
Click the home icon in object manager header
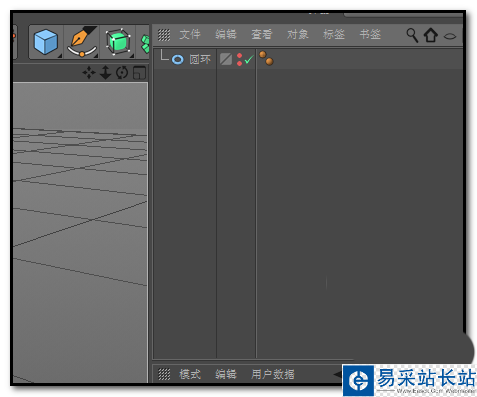[430, 35]
